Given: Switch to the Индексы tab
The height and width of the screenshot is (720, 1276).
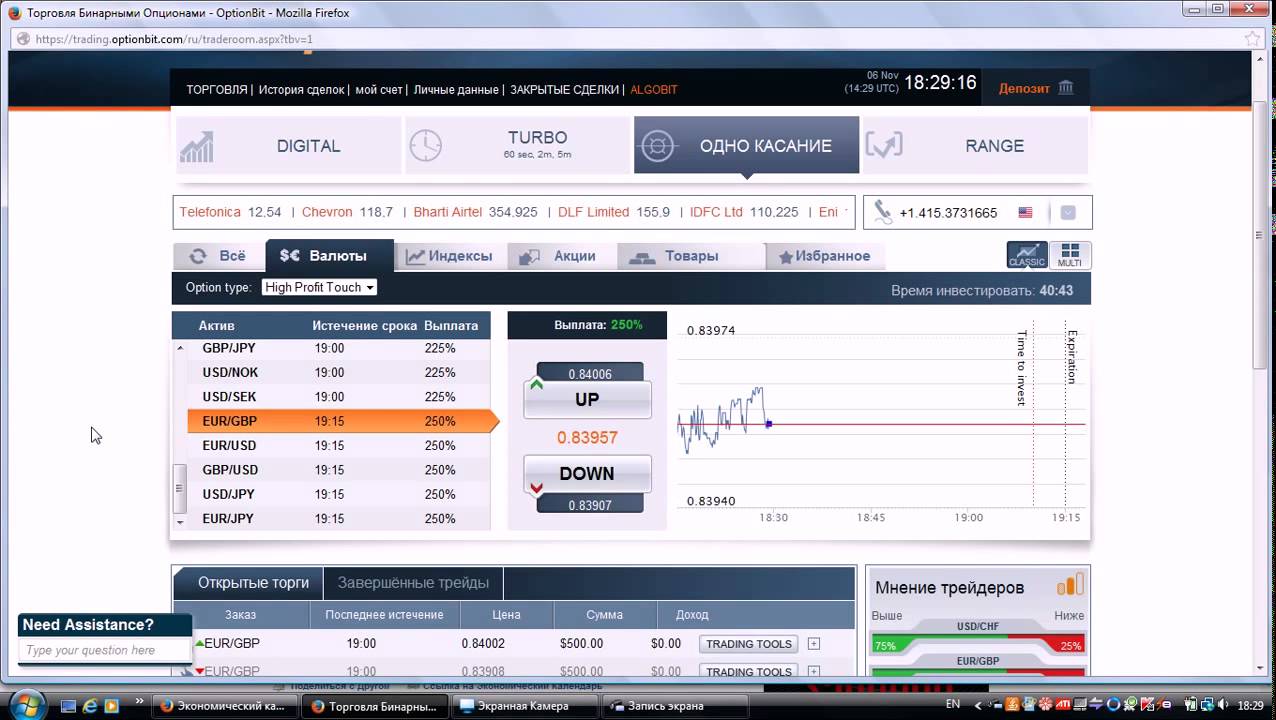Looking at the screenshot, I should click(450, 256).
